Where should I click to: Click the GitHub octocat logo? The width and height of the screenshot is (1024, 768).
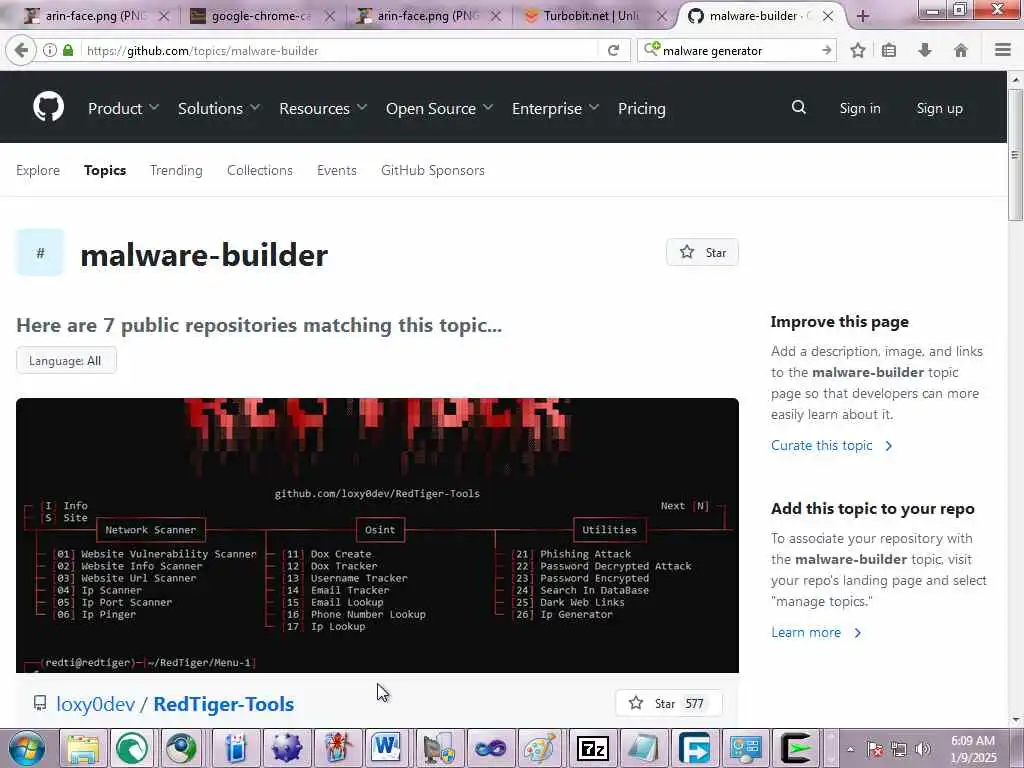click(49, 106)
